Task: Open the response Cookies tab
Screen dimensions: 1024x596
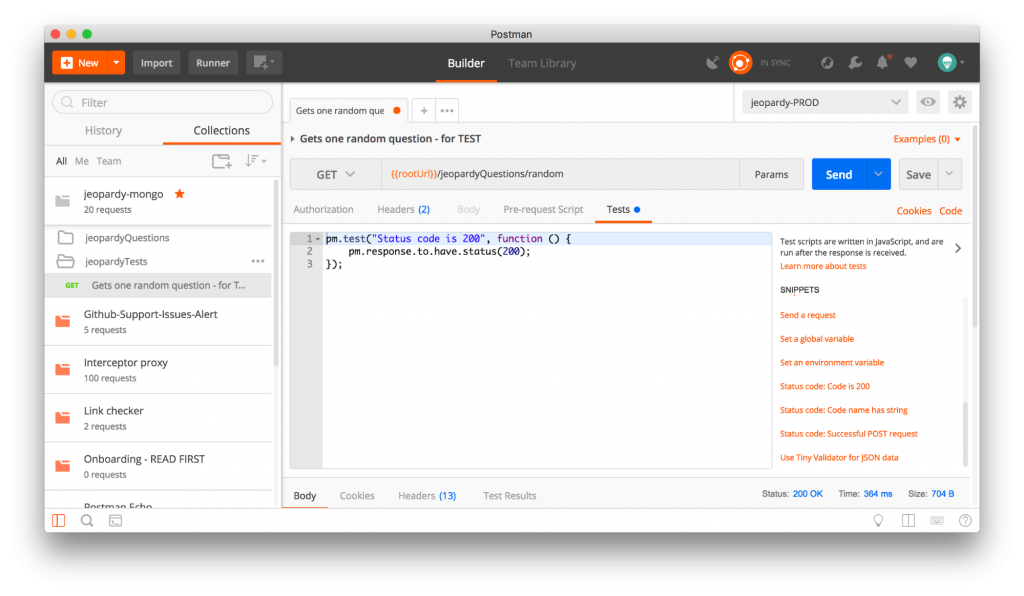Action: pyautogui.click(x=357, y=495)
